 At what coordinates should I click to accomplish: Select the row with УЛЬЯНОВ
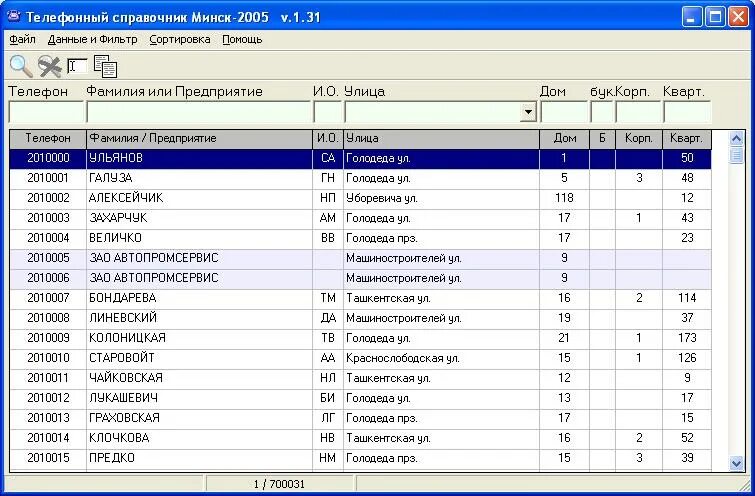point(360,158)
